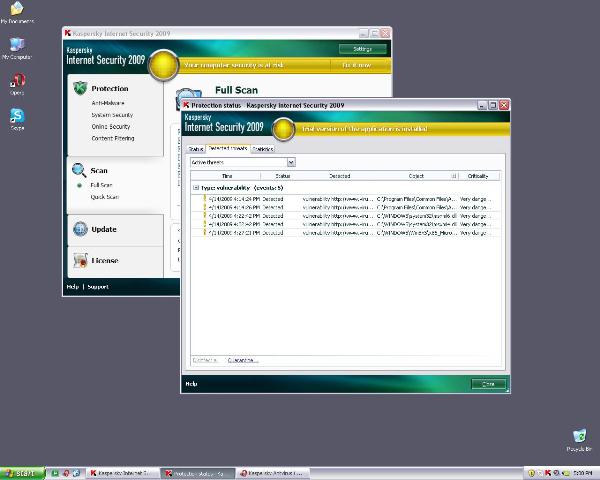
Task: Switch to the Status tab
Action: 196,149
